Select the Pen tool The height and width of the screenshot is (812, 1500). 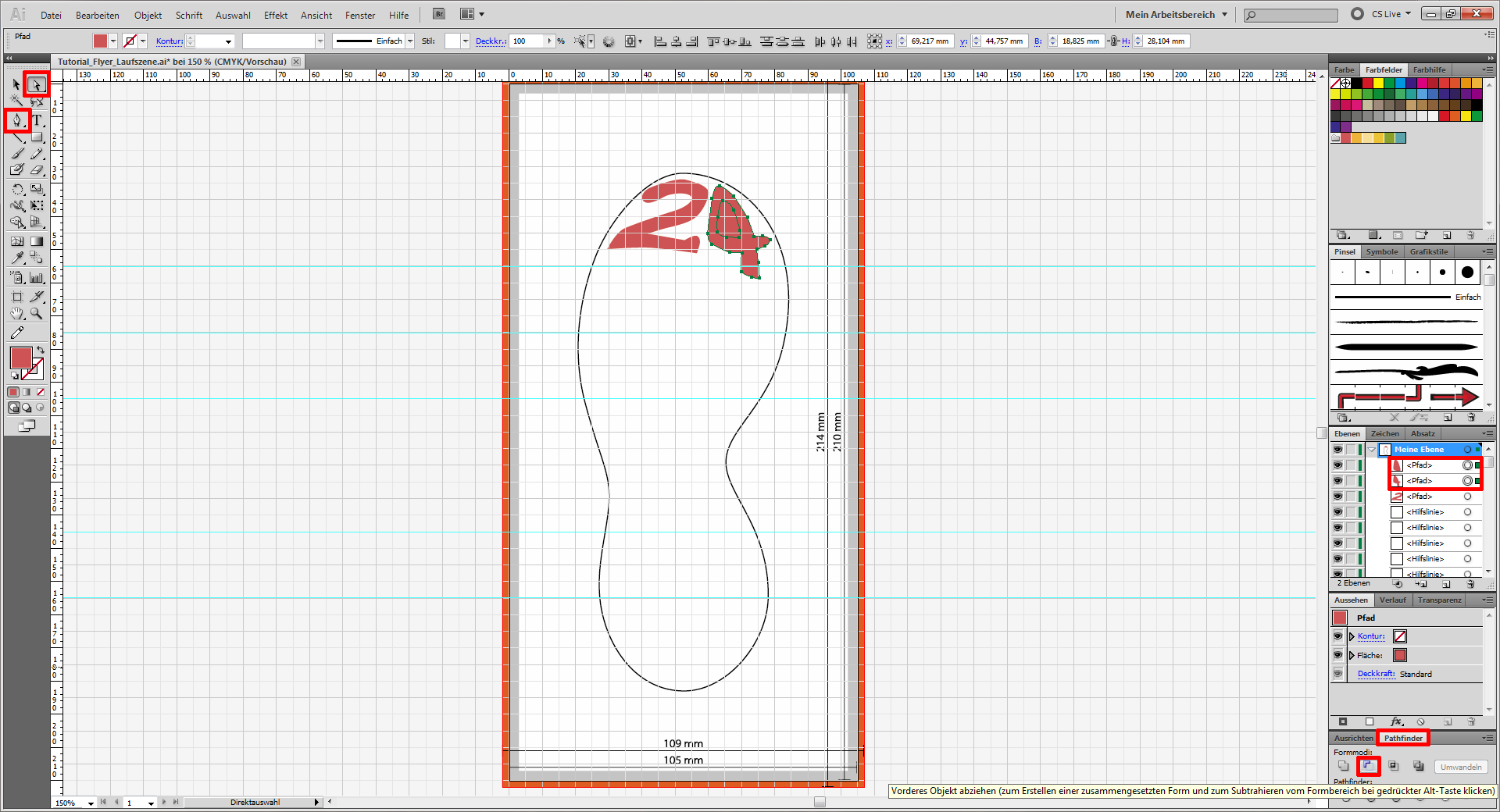(x=16, y=120)
